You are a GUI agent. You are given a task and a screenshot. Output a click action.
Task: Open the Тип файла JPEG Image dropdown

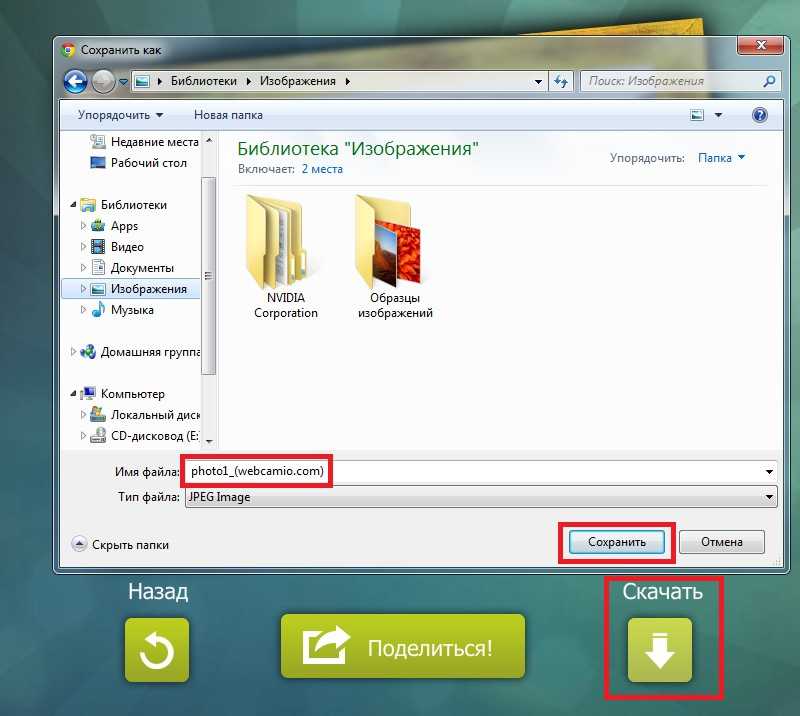point(481,497)
